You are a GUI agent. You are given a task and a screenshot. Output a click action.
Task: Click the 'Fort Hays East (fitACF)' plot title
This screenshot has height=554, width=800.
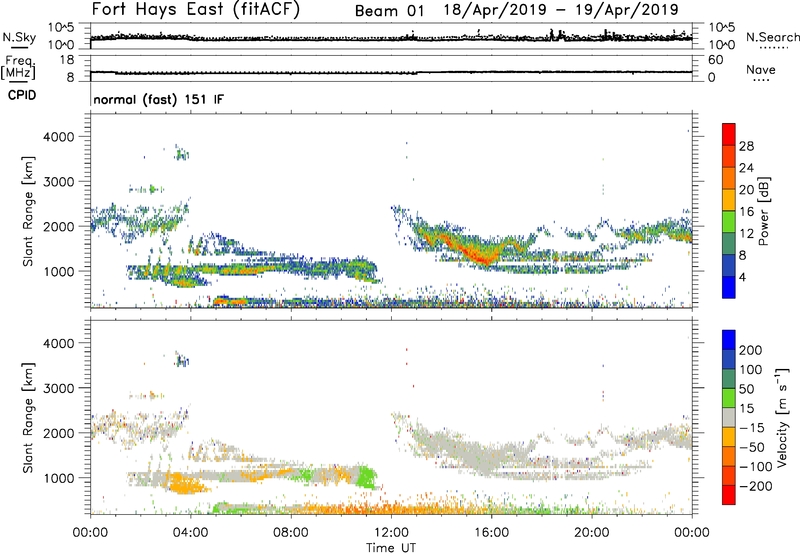click(x=196, y=10)
